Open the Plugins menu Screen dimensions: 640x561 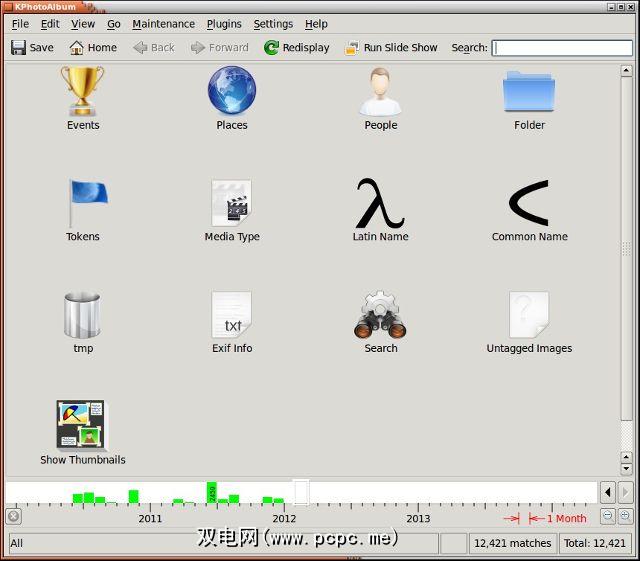(224, 24)
